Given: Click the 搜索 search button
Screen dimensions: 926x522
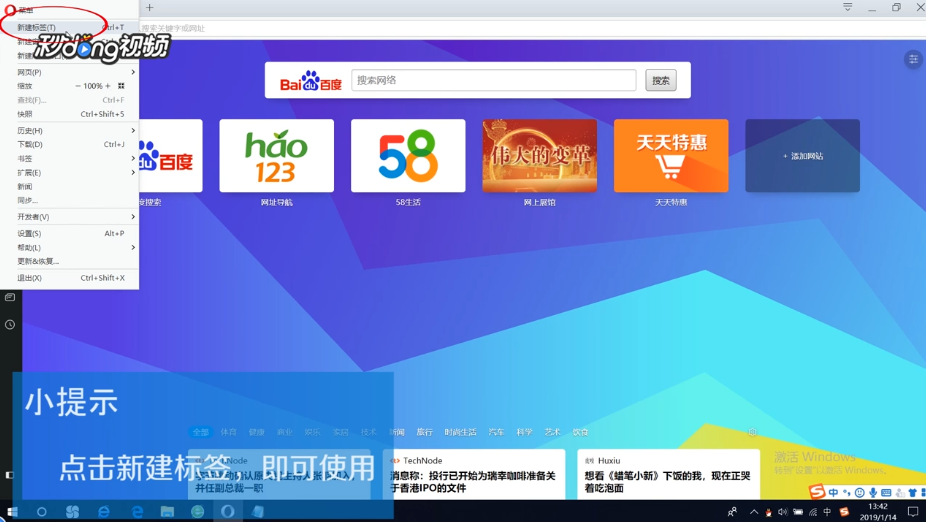Looking at the screenshot, I should tap(661, 80).
